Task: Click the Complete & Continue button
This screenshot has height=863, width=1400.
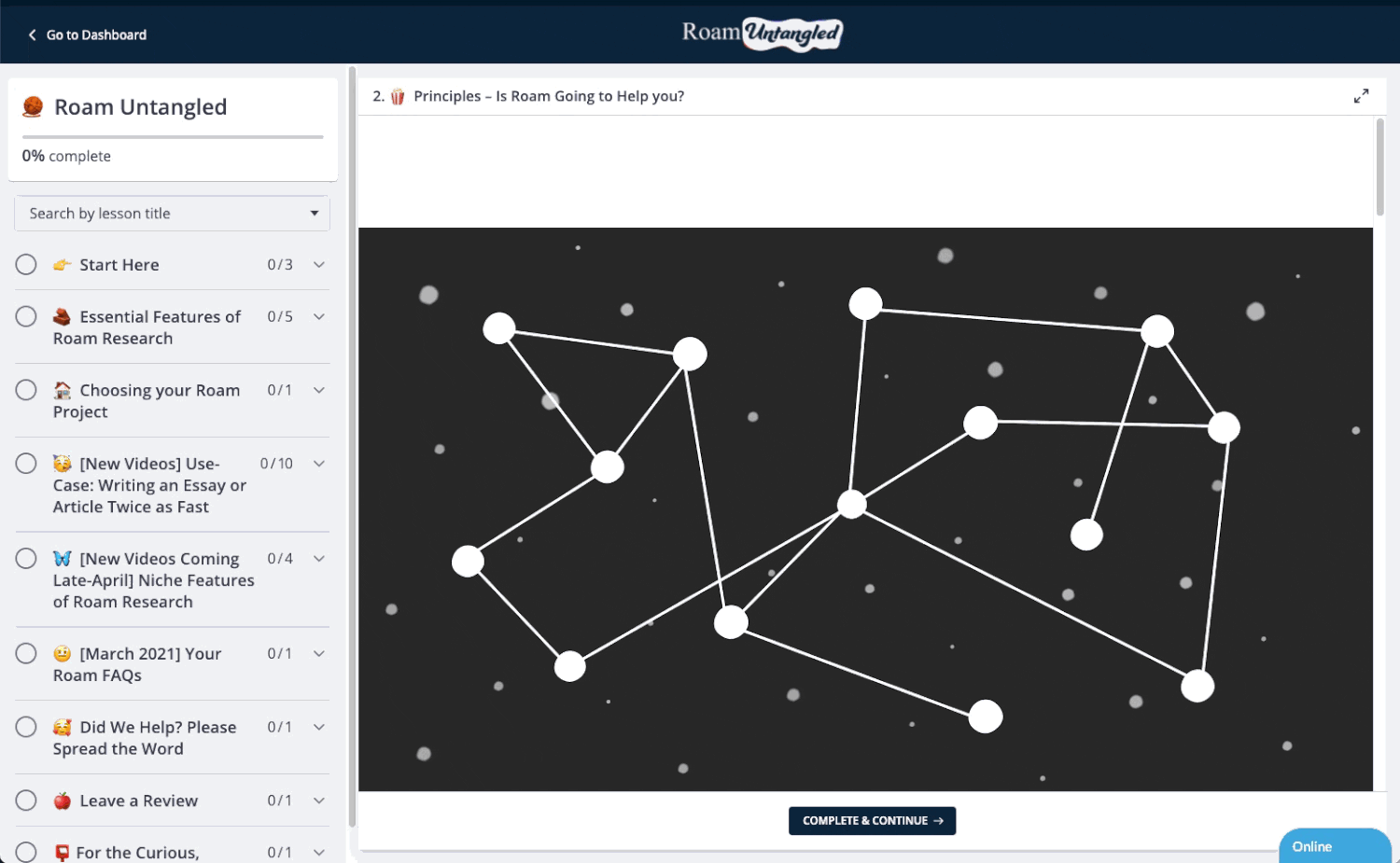Action: 872,821
